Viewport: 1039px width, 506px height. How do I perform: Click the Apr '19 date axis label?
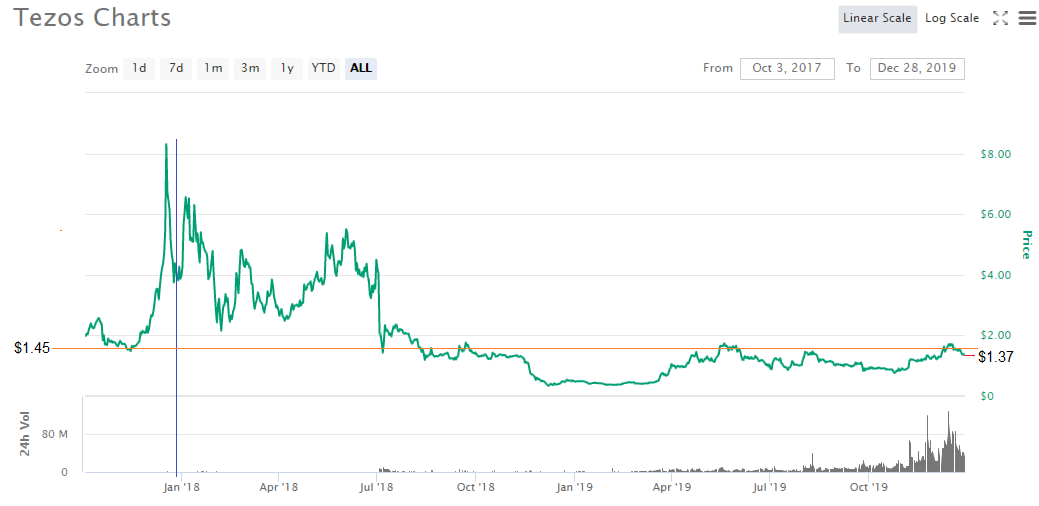pos(671,487)
